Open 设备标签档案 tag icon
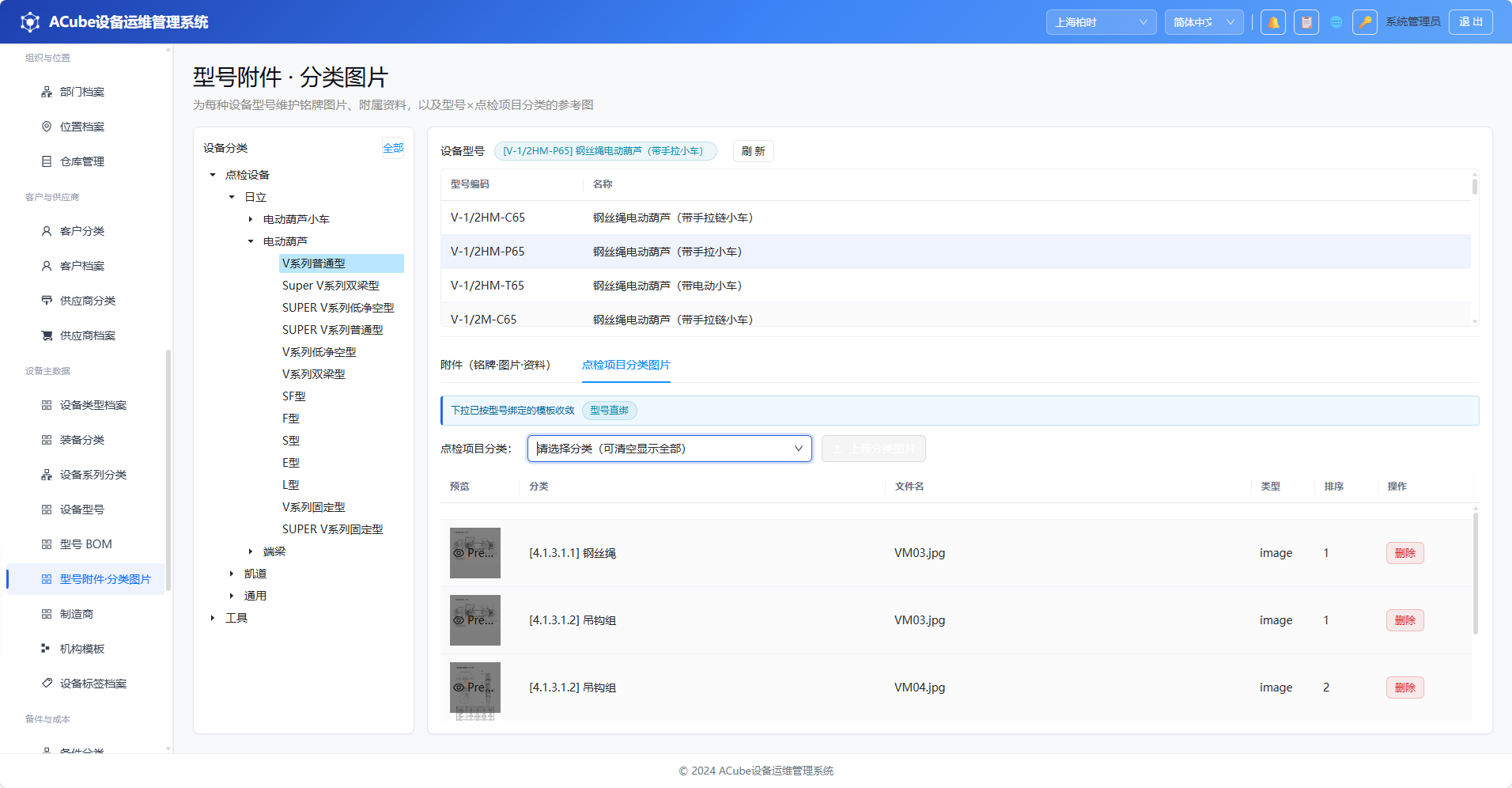The width and height of the screenshot is (1512, 788). (x=47, y=684)
